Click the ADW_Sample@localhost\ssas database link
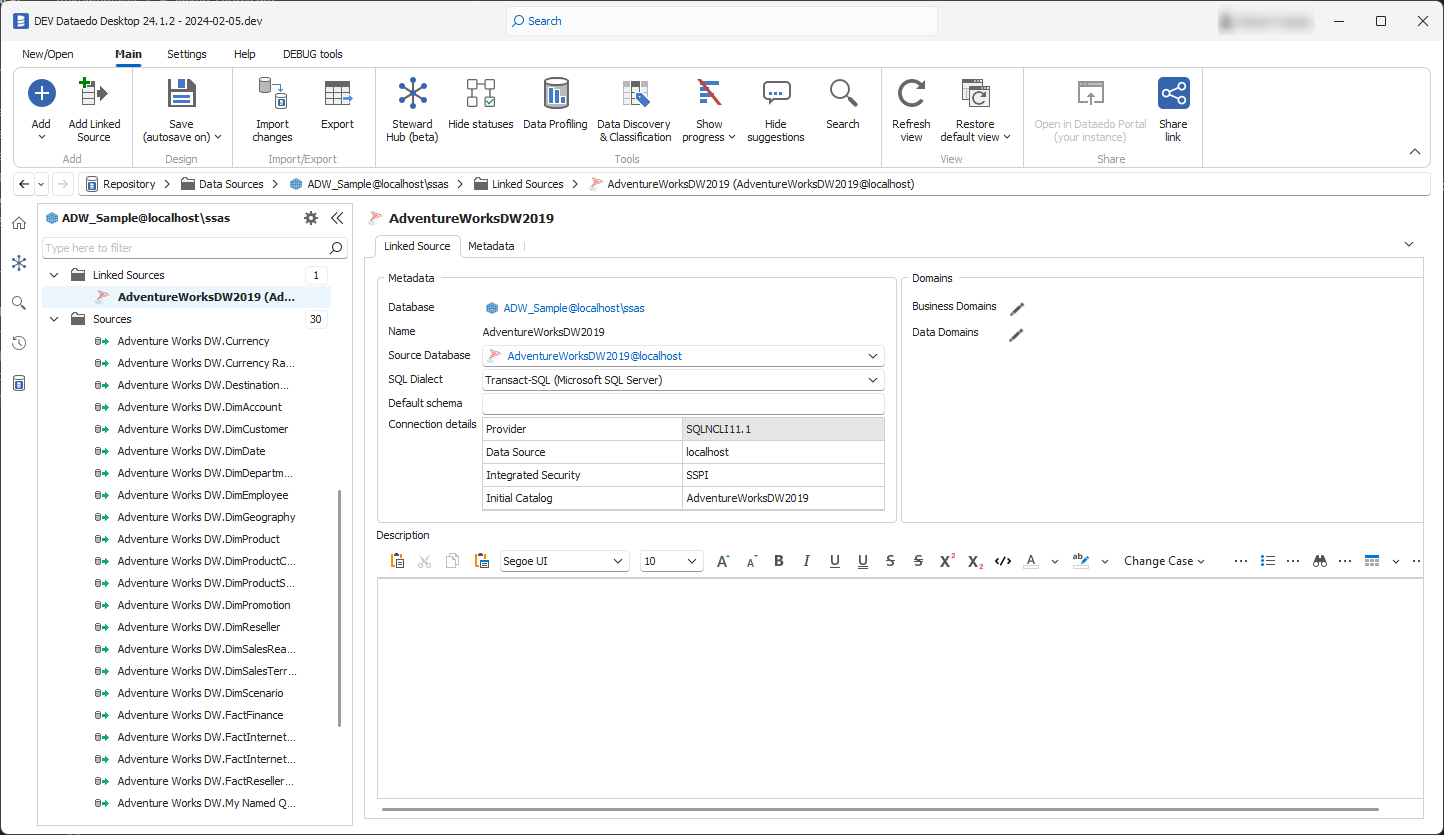The width and height of the screenshot is (1444, 835). pyautogui.click(x=574, y=308)
